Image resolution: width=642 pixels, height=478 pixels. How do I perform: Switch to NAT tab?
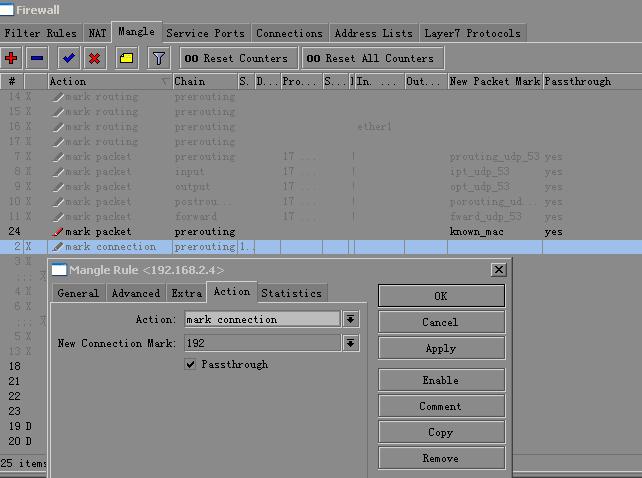click(97, 33)
